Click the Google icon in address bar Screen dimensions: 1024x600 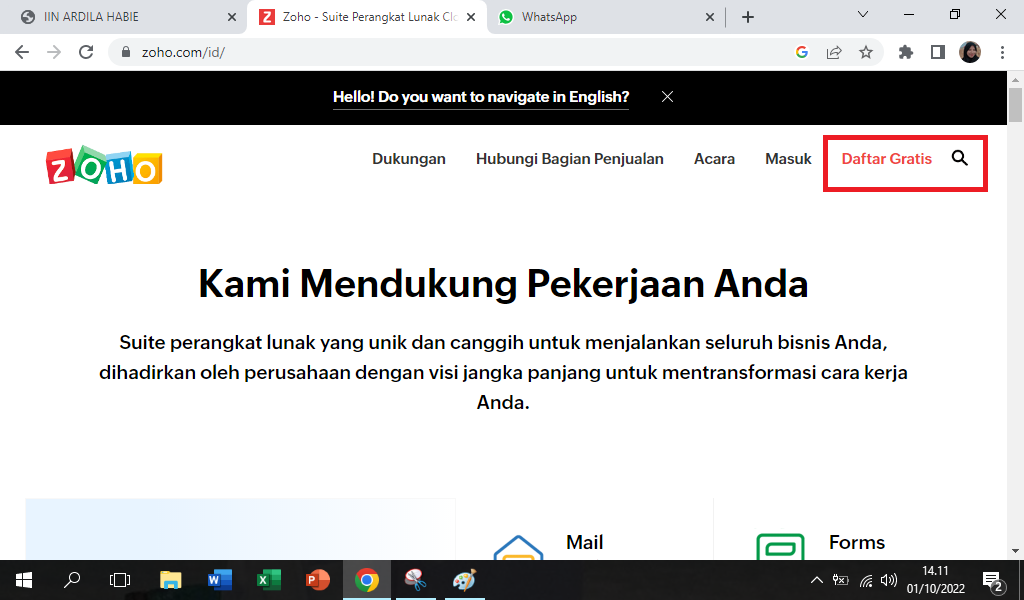tap(802, 52)
